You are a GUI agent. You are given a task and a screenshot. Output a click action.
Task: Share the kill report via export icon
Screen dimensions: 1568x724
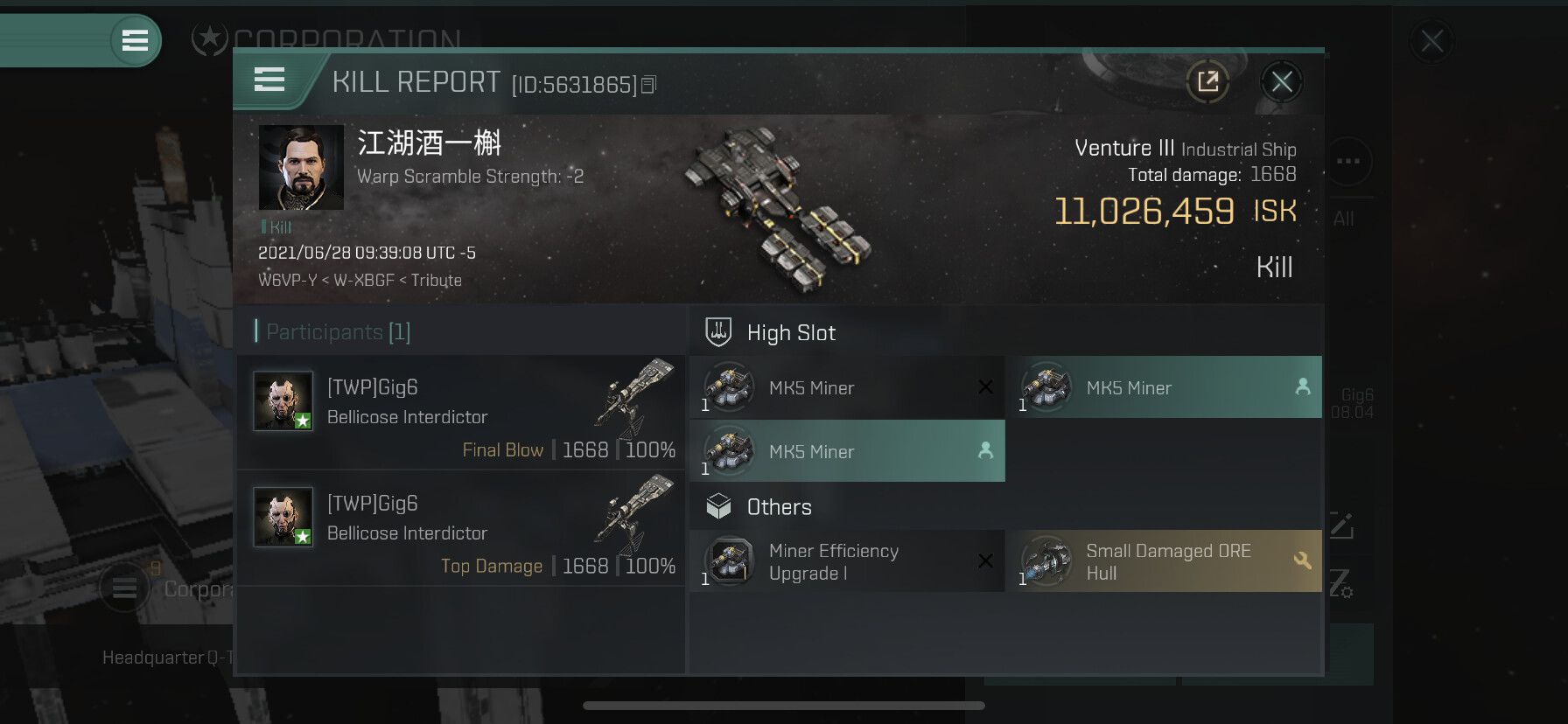tap(1207, 82)
